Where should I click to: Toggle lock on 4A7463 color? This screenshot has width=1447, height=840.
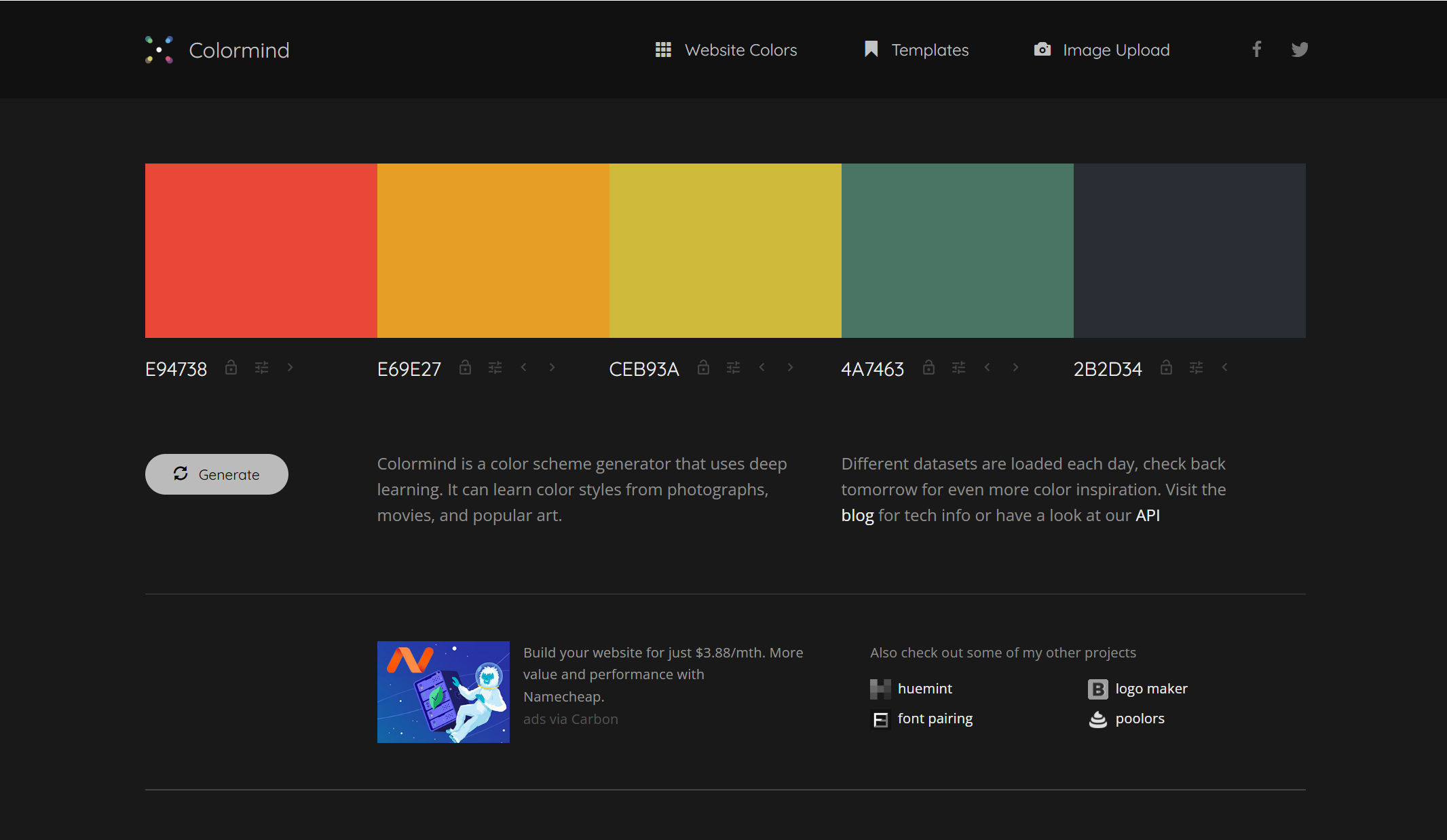[x=928, y=368]
